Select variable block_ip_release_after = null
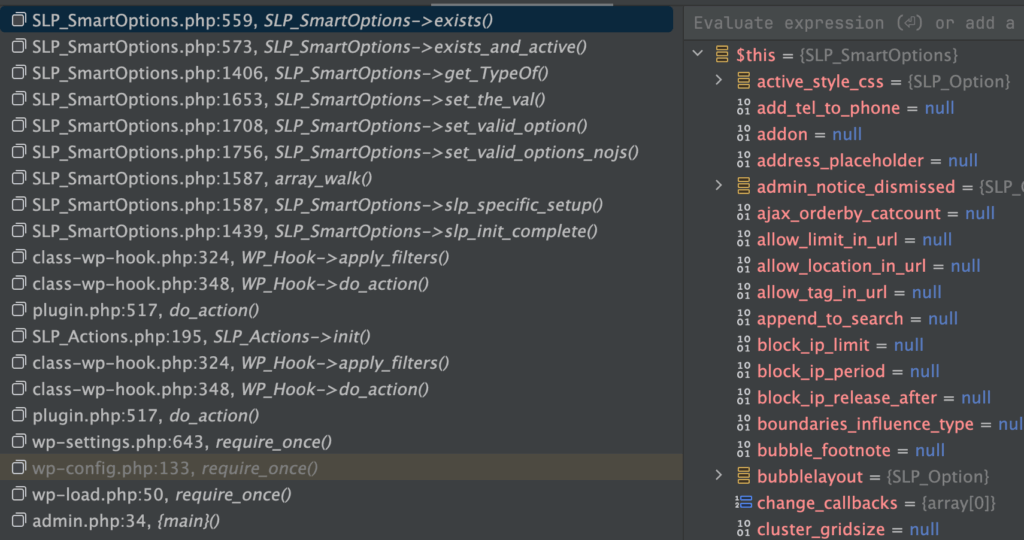 pyautogui.click(x=873, y=398)
